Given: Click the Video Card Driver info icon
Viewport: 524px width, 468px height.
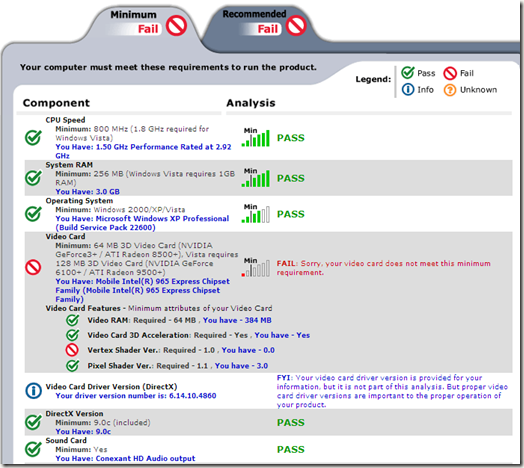Looking at the screenshot, I should pos(33,391).
